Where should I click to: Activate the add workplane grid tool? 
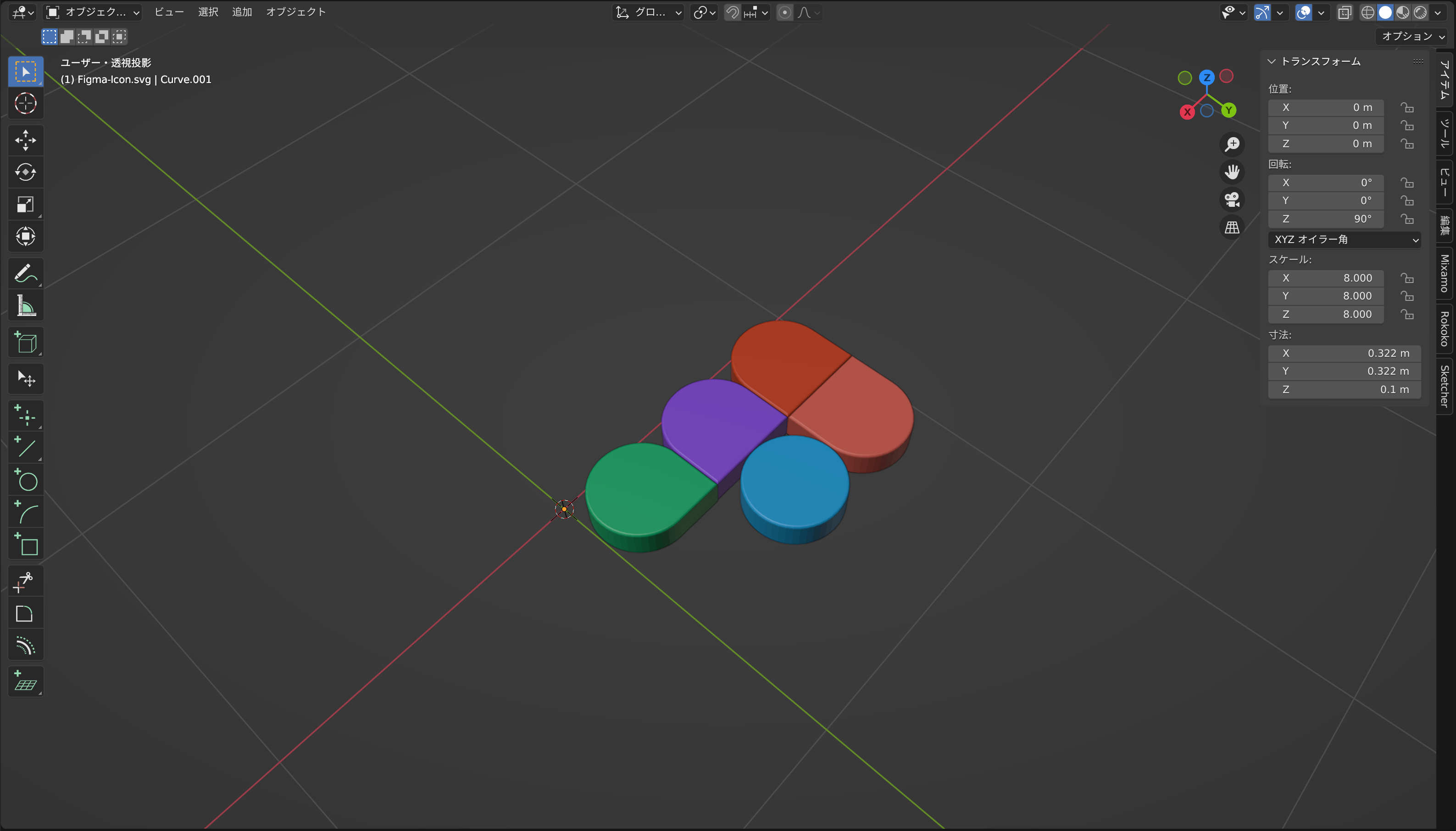[x=26, y=681]
